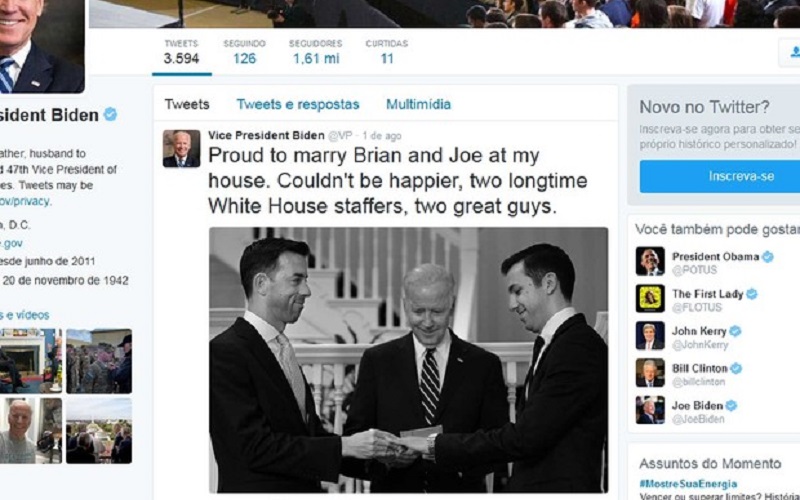800x500 pixels.
Task: Switch to Tweets e respostas tab
Action: pos(298,105)
